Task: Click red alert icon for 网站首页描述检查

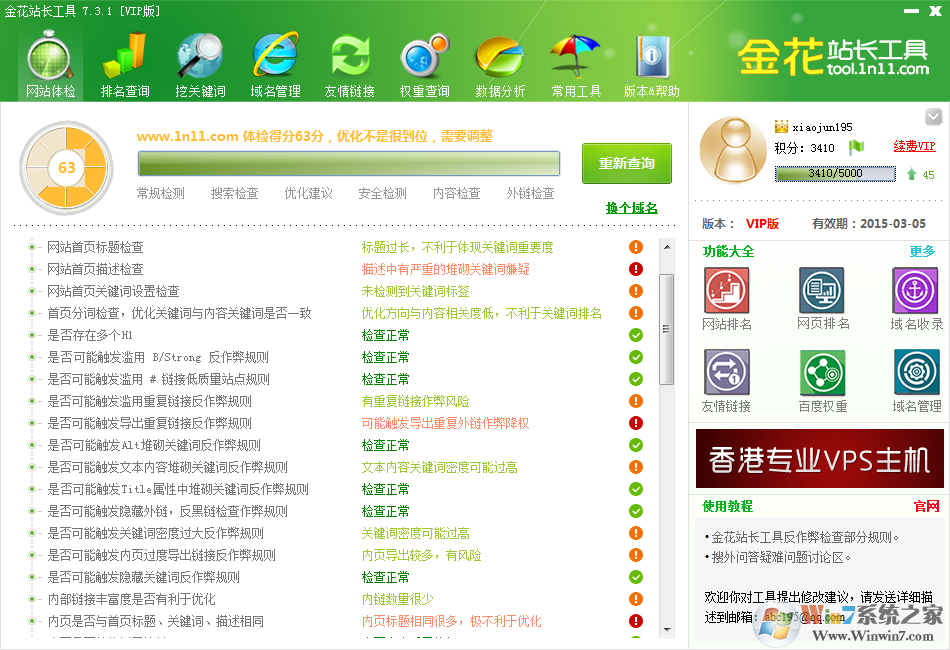Action: pos(636,269)
